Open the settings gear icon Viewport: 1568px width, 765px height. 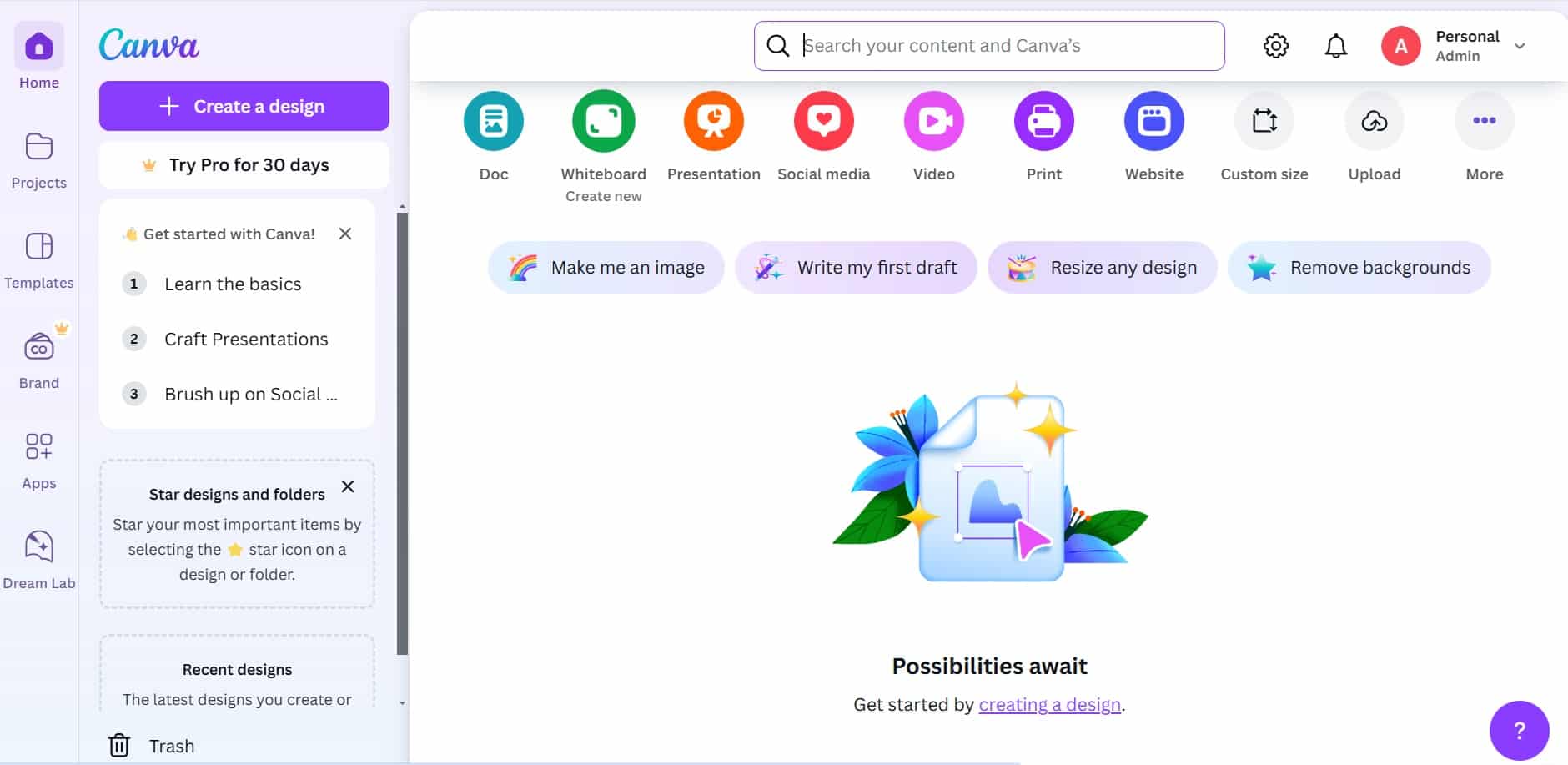(1275, 46)
